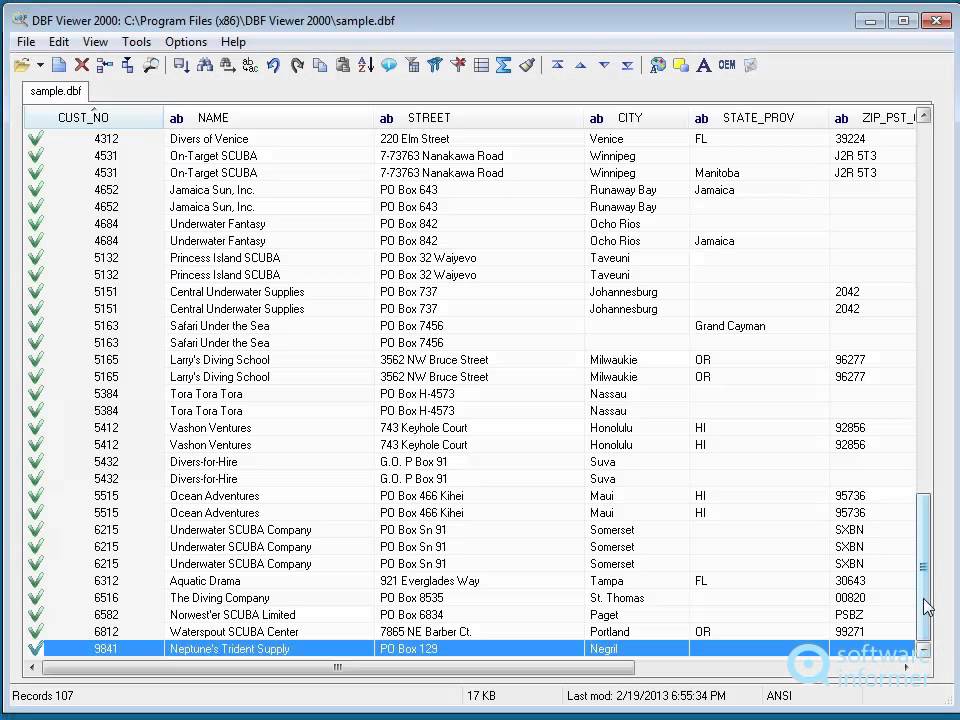The width and height of the screenshot is (960, 720).
Task: Toggle check mark on the Manitoba row
Action: pos(36,173)
